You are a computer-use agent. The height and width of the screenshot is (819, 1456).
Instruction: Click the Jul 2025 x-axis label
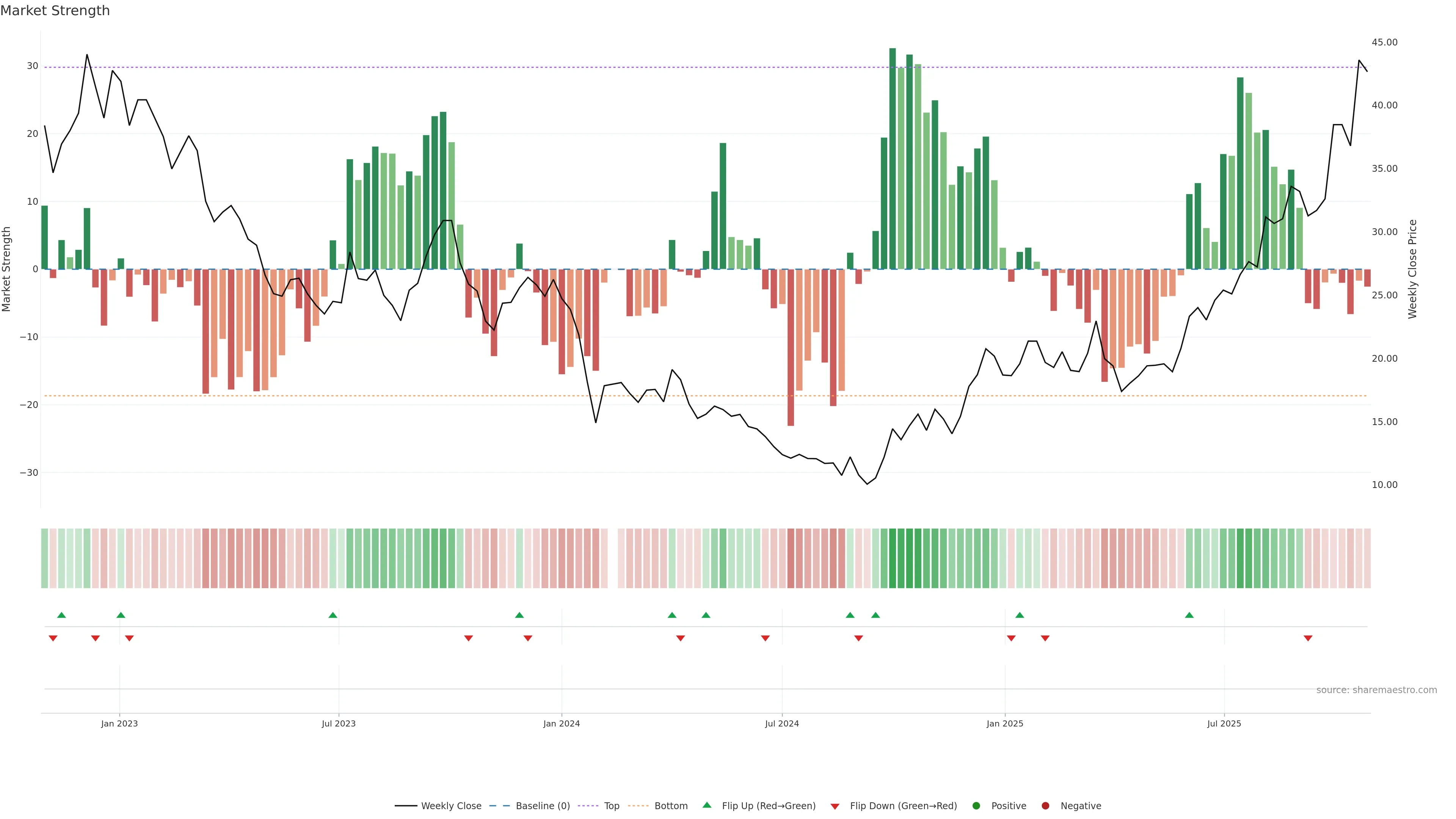(x=1224, y=723)
